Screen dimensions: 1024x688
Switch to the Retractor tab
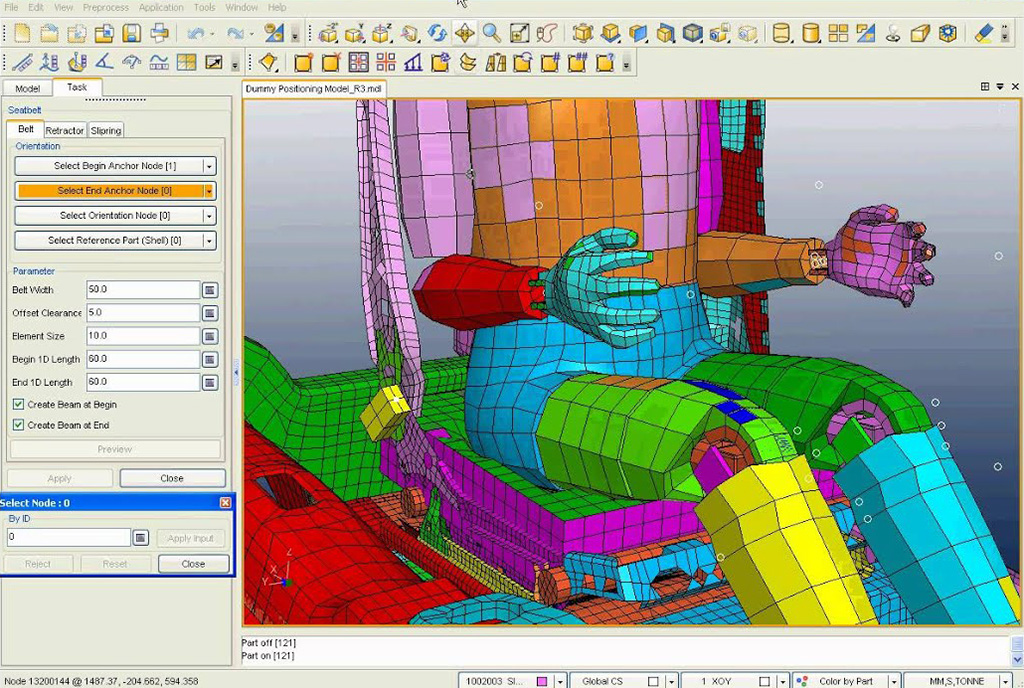[65, 130]
